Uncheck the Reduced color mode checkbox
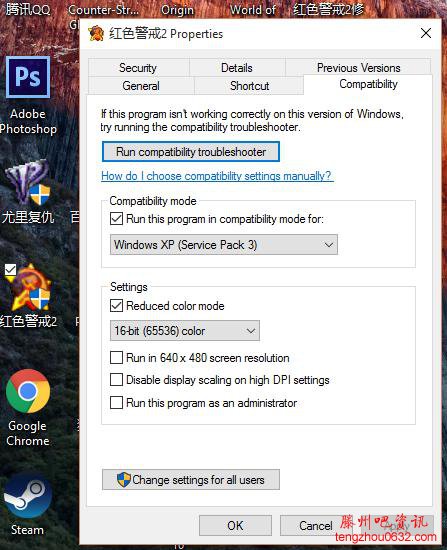Viewport: 447px width, 550px height. point(116,306)
